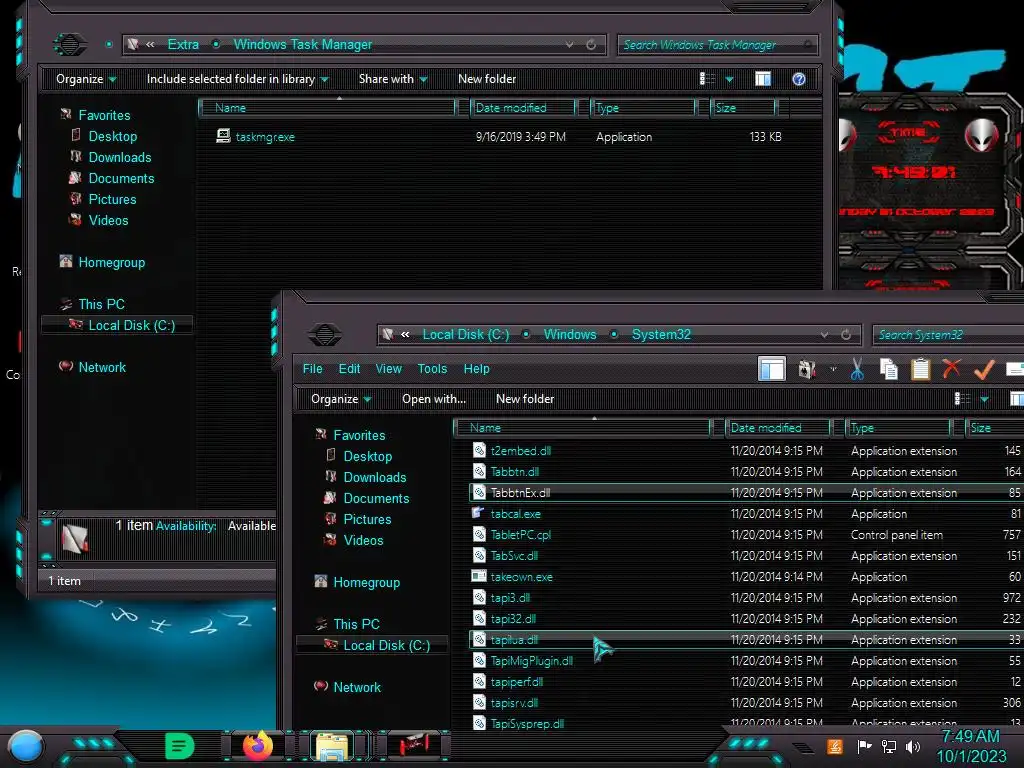Screen dimensions: 1024x768
Task: Select TabletPC.cpl in System32 list
Action: pos(521,535)
